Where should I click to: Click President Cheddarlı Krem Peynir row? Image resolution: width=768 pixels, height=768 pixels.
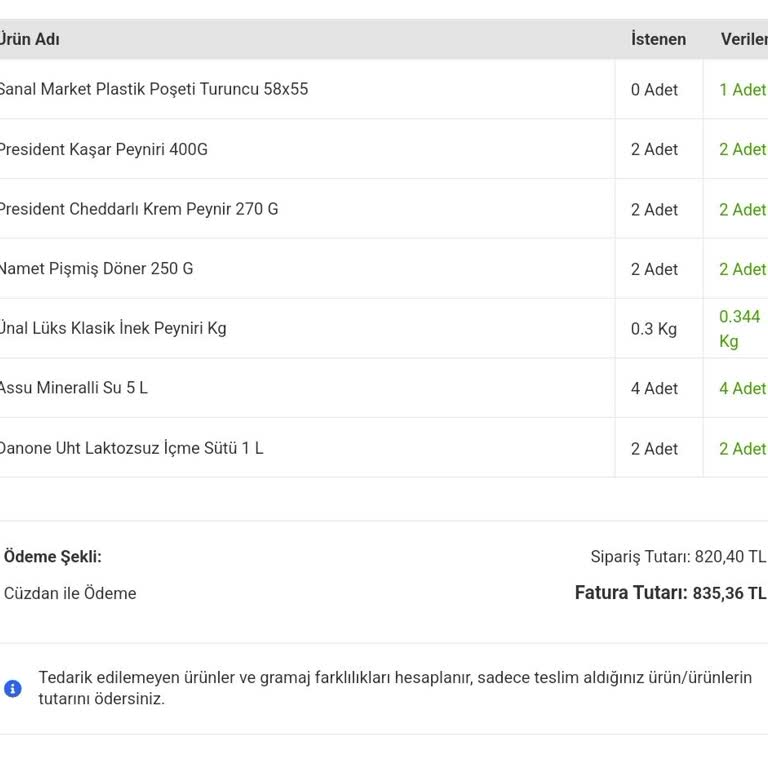137,209
